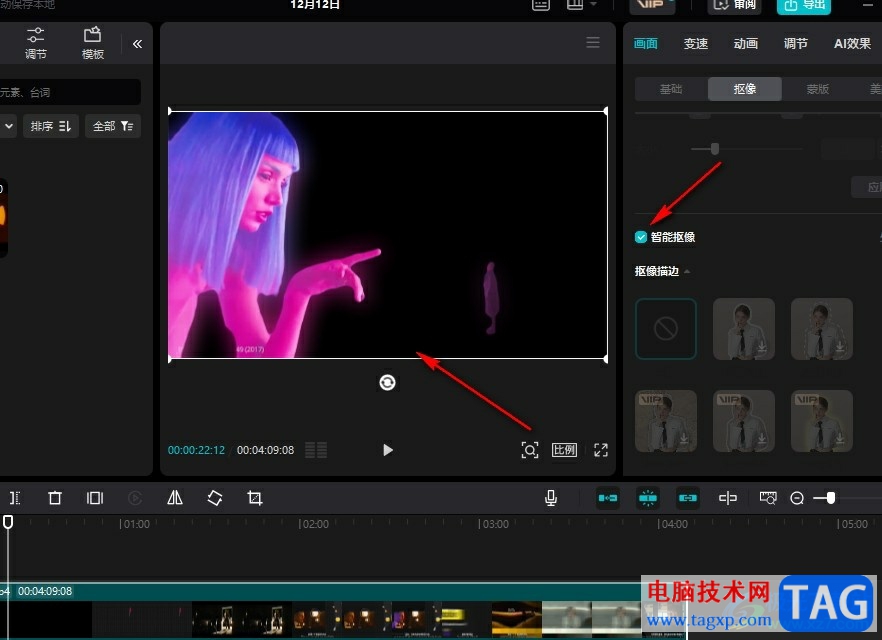Click the current timecode 00:00:22:12
Screen dimensions: 882x640
(196, 450)
